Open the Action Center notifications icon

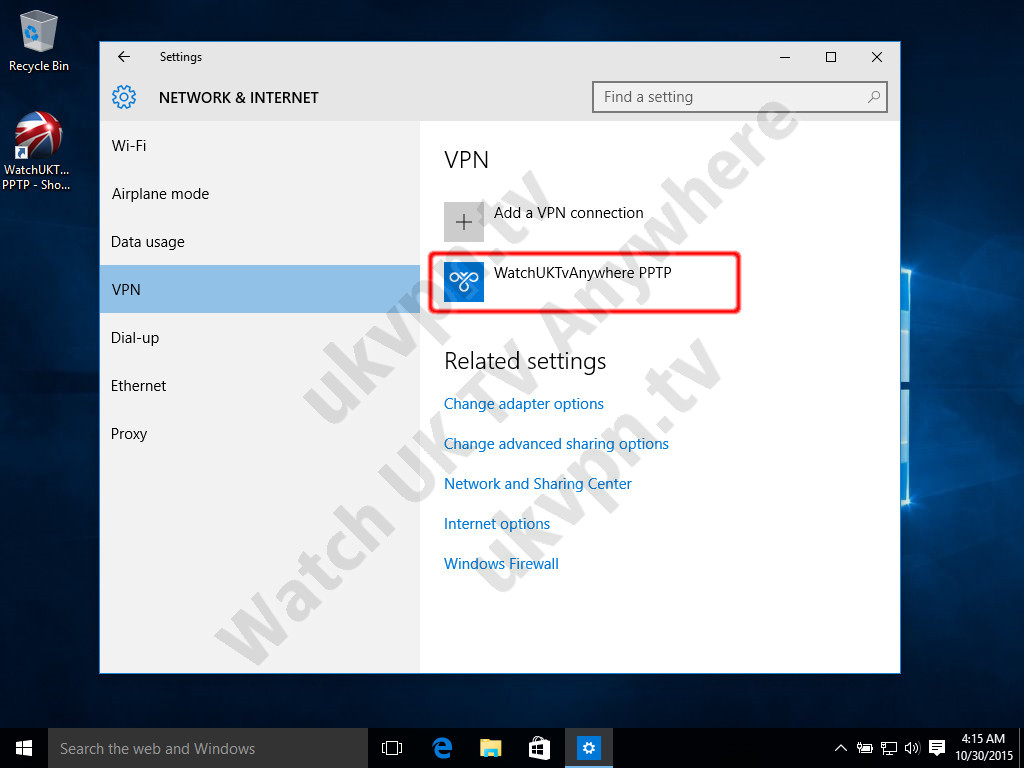pos(937,748)
